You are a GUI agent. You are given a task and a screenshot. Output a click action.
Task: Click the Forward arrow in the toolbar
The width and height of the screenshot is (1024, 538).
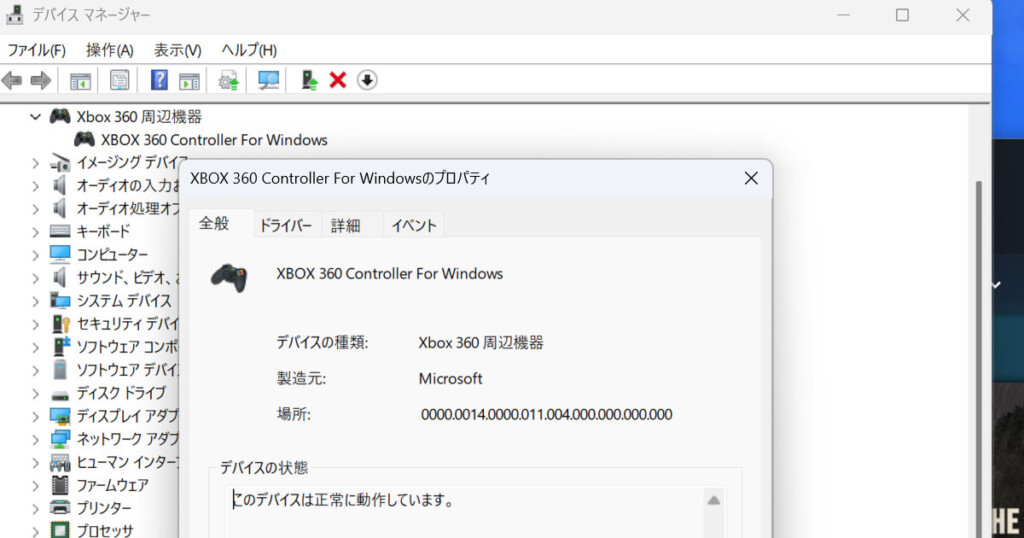tap(40, 80)
